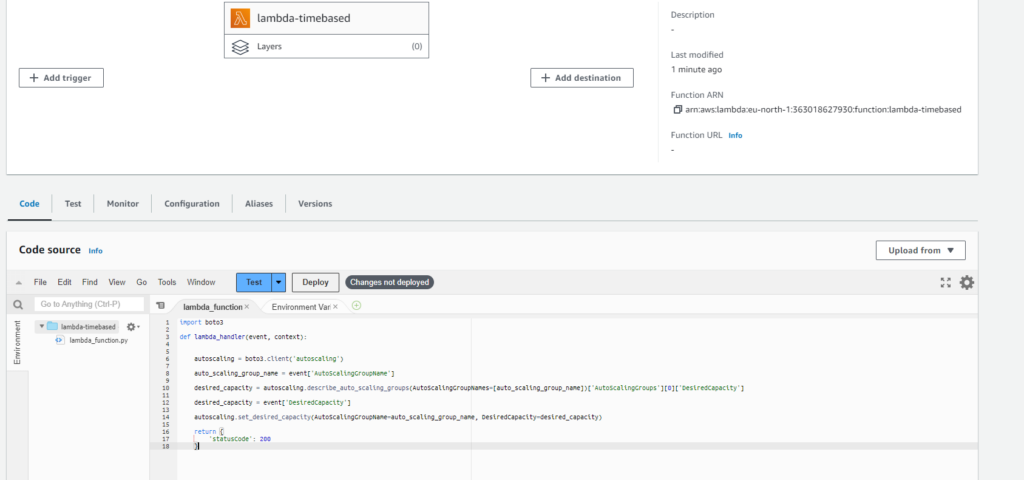Switch to the Monitor tab
Image resolution: width=1024 pixels, height=480 pixels.
[123, 204]
